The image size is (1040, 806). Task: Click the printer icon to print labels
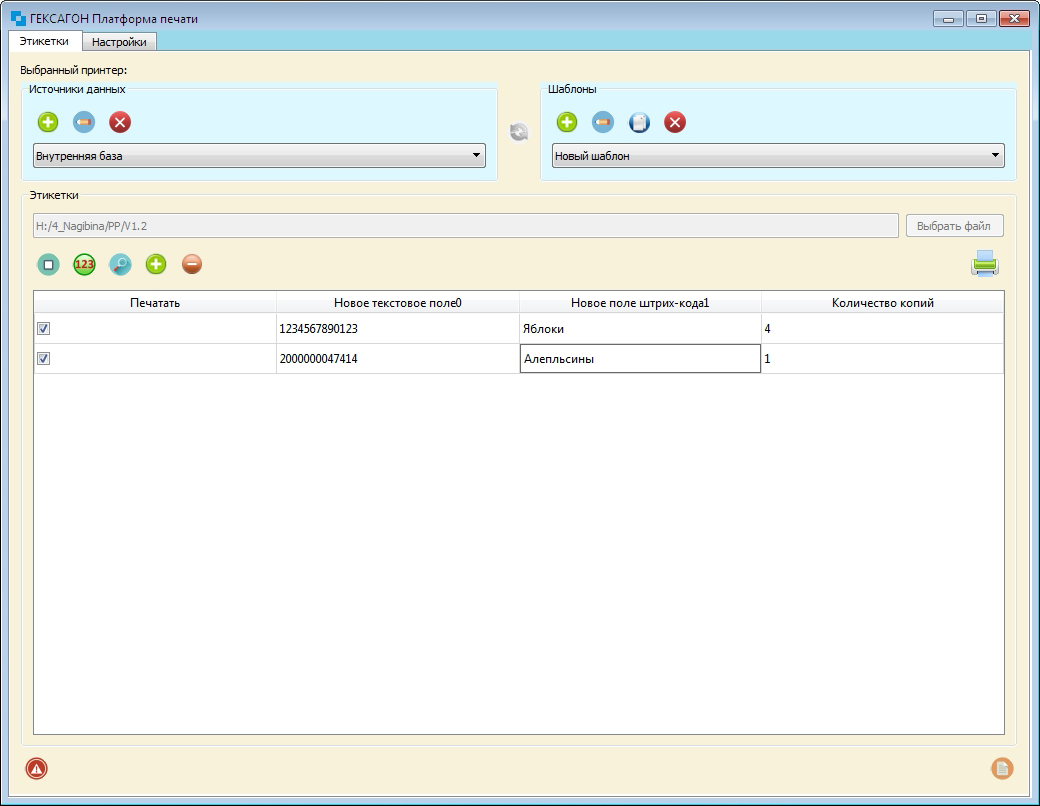(x=984, y=264)
